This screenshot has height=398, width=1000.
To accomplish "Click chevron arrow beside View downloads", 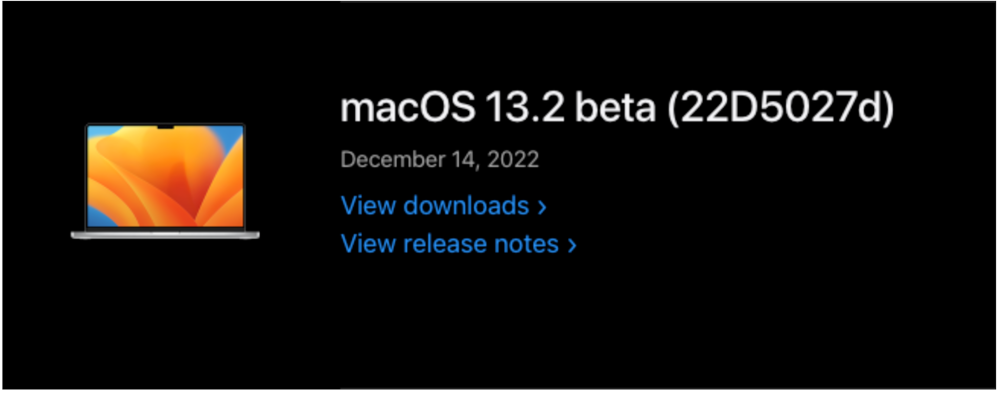I will coord(542,207).
